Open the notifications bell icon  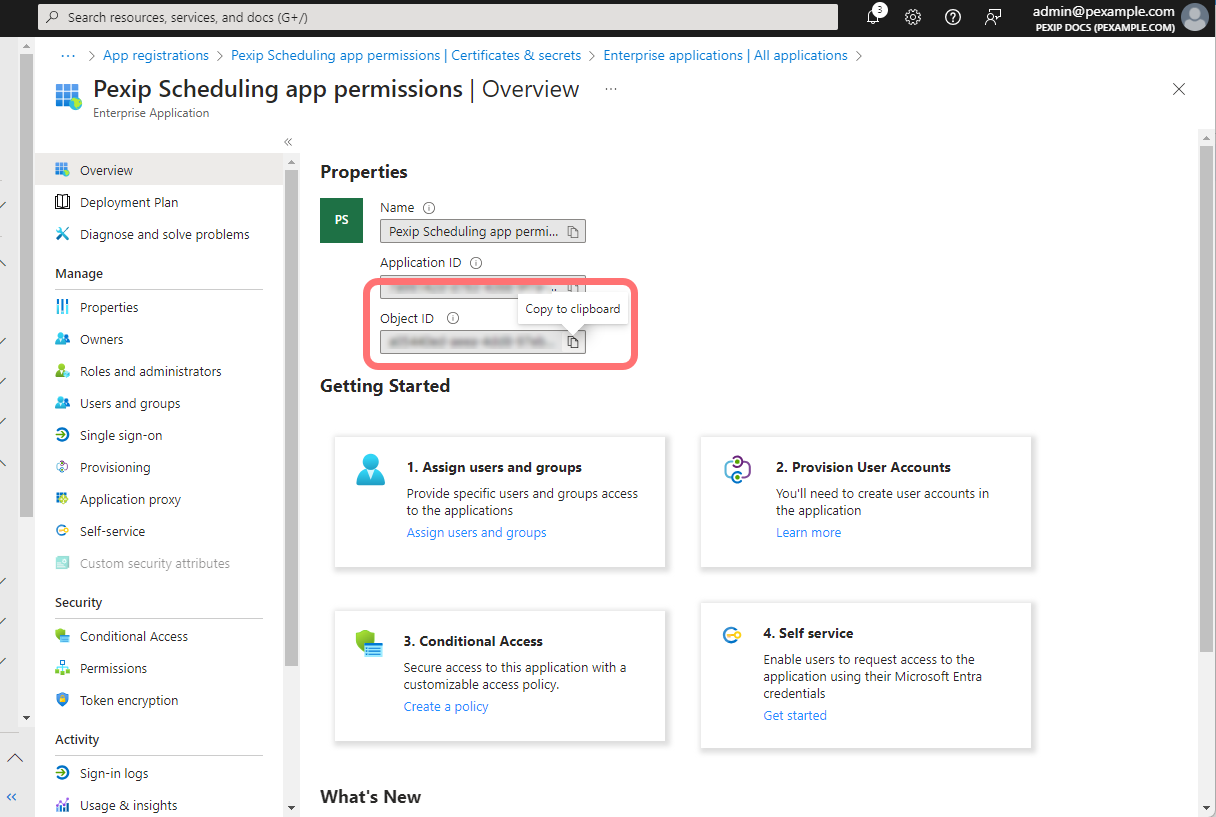[x=873, y=17]
